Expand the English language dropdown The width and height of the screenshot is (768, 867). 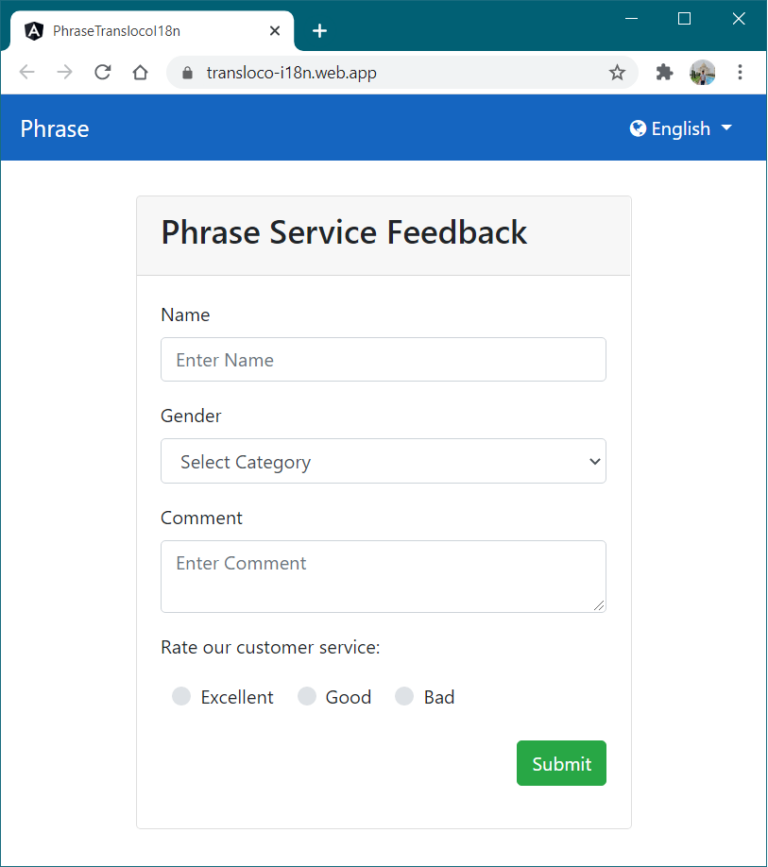click(x=681, y=128)
